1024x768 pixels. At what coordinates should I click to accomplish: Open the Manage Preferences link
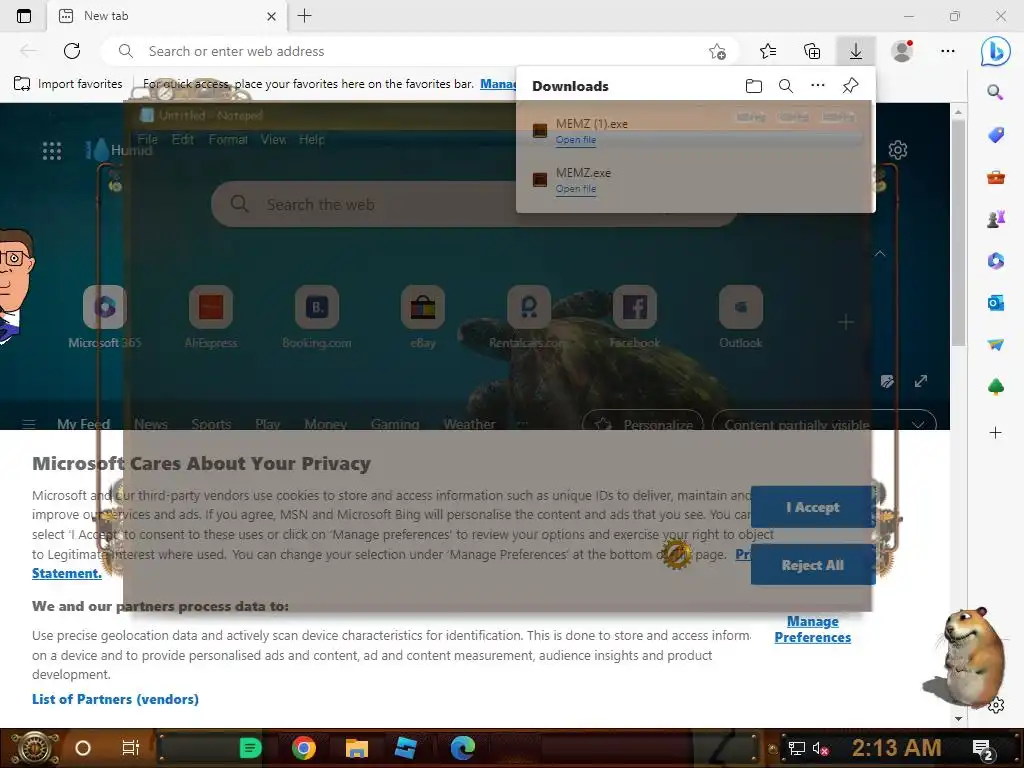812,629
